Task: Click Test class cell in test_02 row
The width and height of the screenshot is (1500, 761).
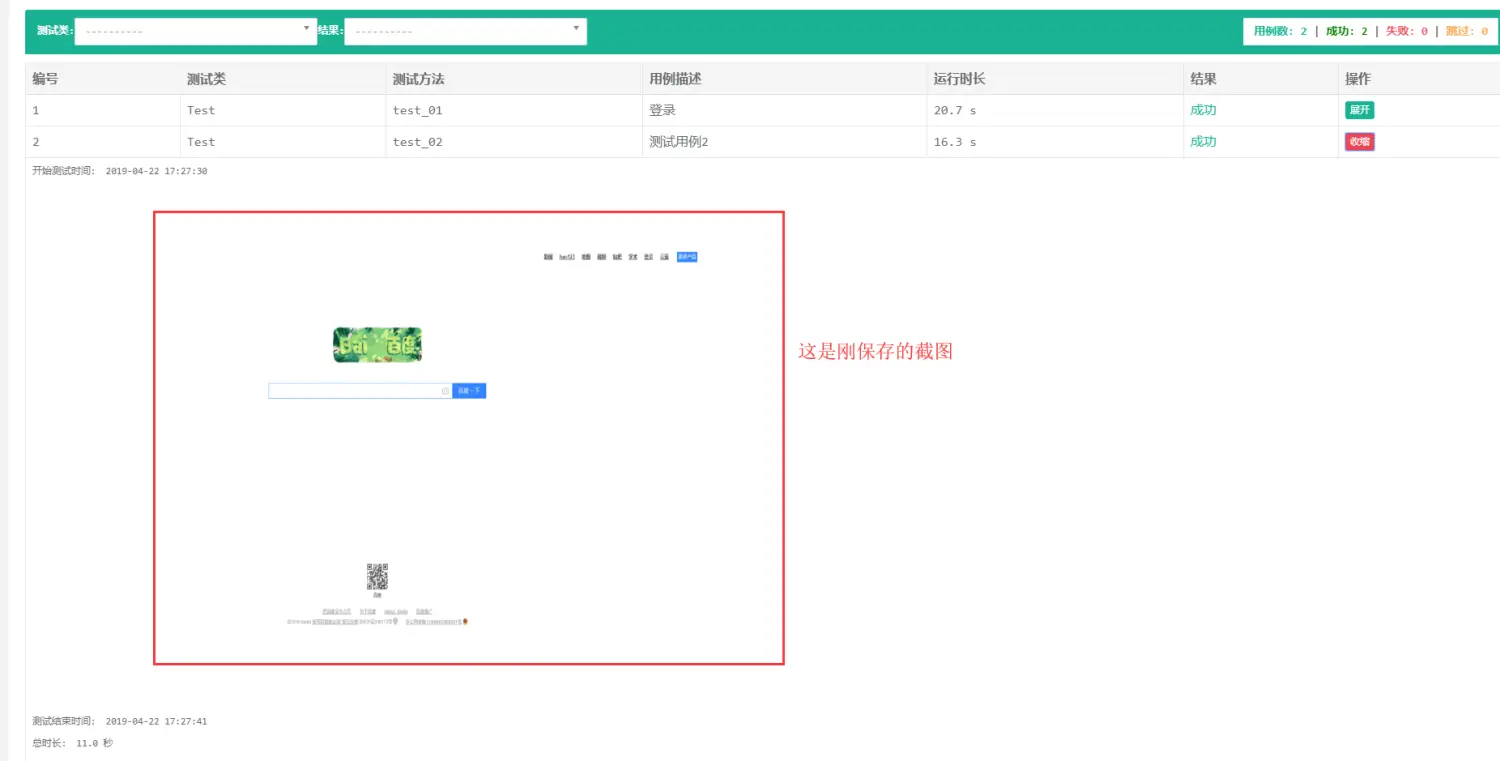Action: tap(283, 142)
